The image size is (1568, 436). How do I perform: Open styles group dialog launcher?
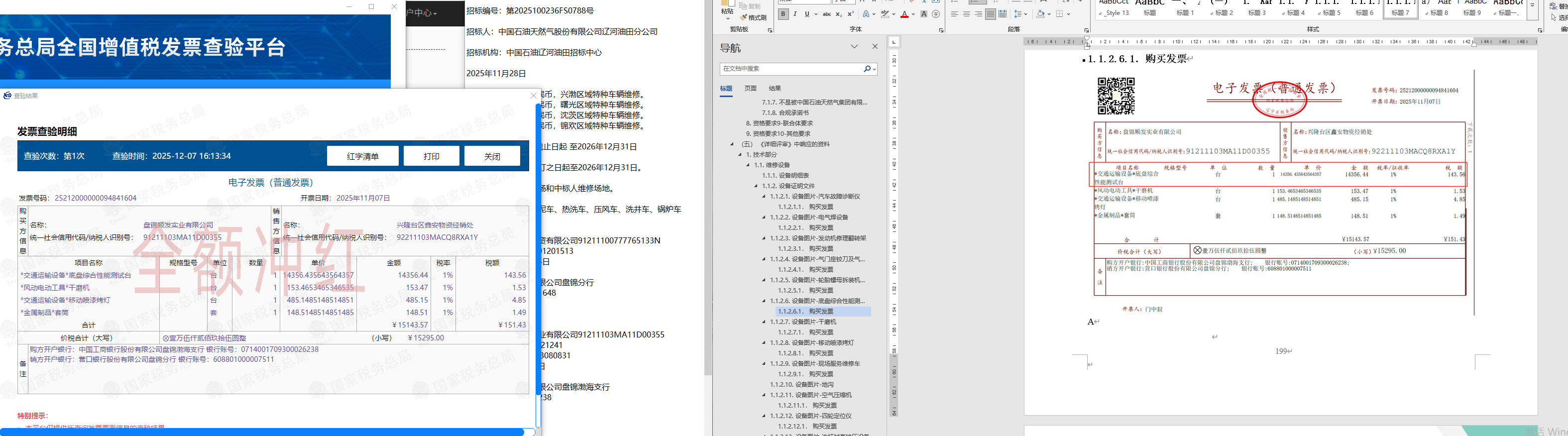coord(1540,30)
